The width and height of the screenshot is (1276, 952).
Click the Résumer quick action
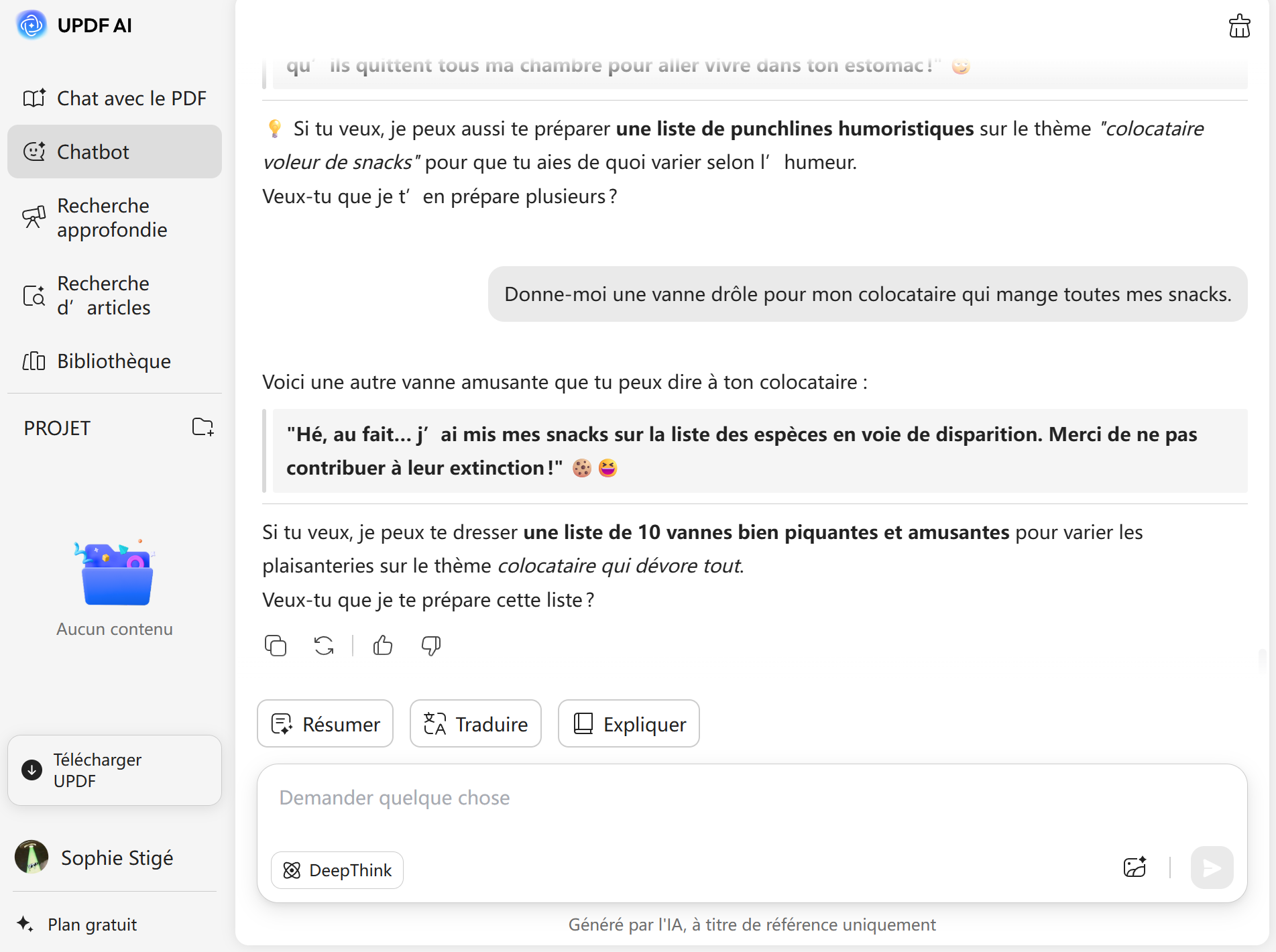(325, 724)
